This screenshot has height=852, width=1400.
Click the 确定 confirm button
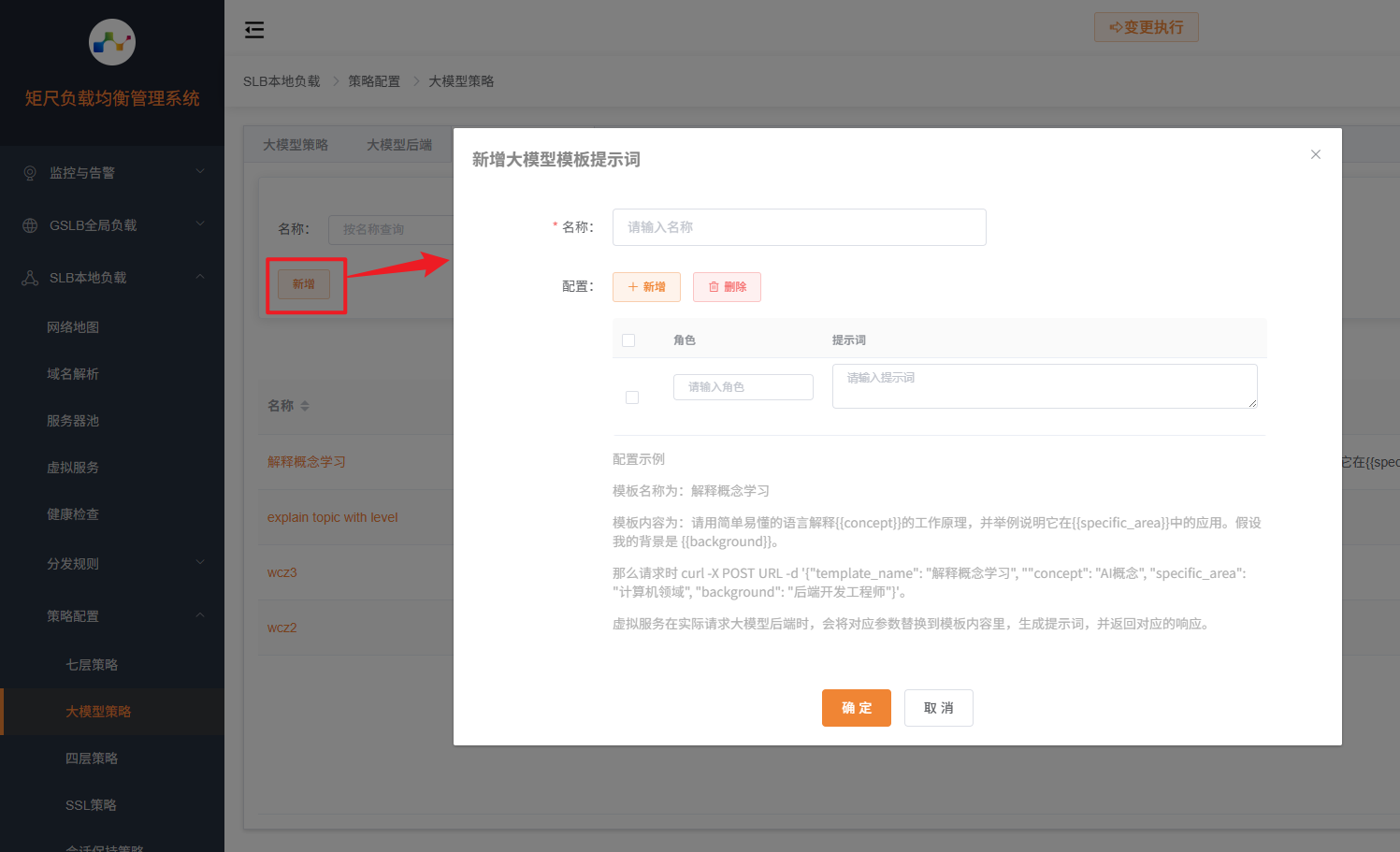pos(856,708)
